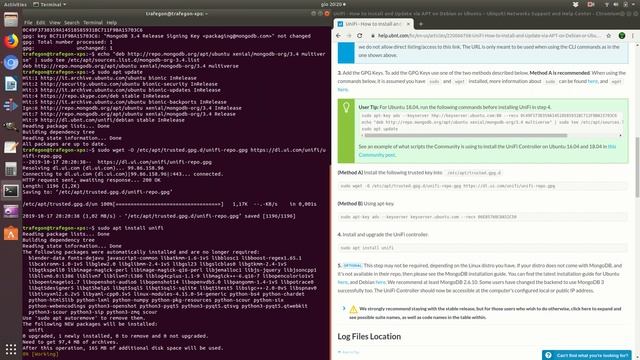The image size is (640, 360).
Task: Bookmark this page with the star icon
Action: 609,36
